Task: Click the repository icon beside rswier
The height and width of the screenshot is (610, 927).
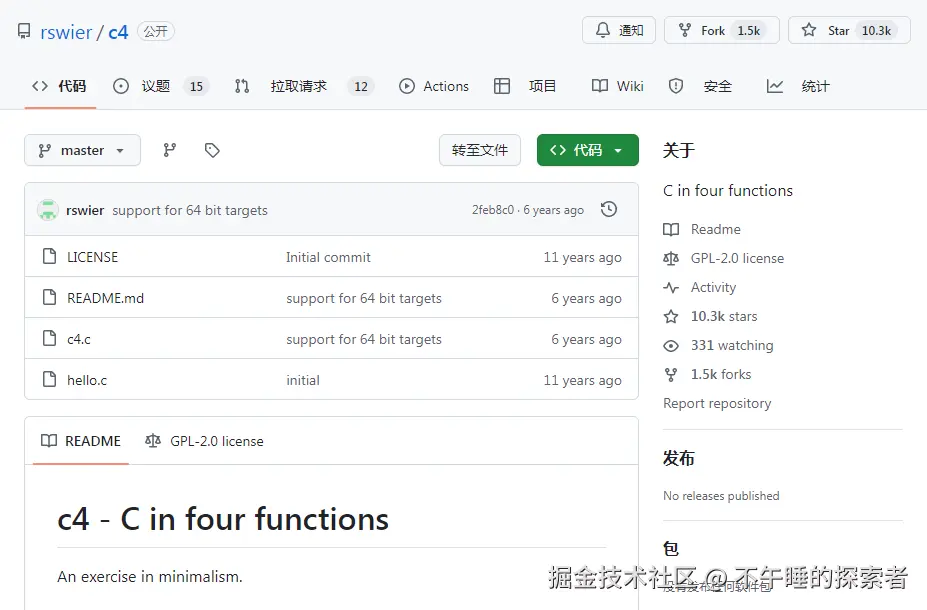Action: click(24, 31)
